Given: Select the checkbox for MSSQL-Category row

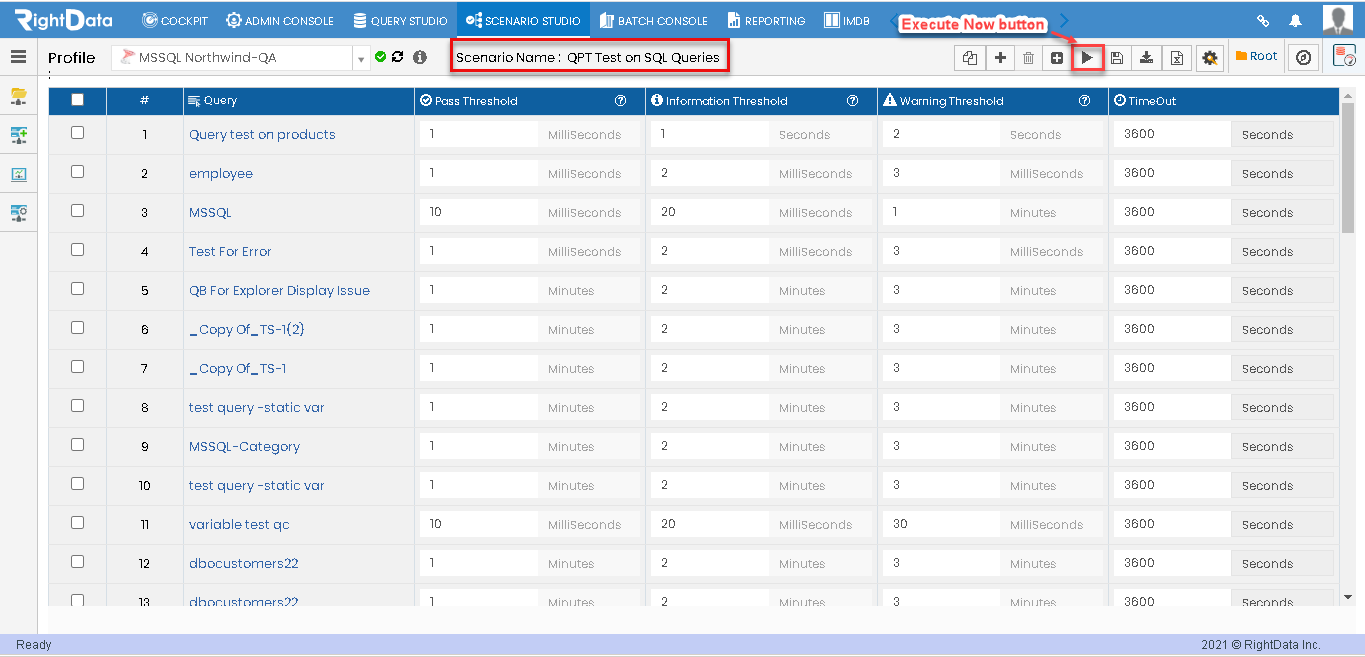Looking at the screenshot, I should click(78, 445).
